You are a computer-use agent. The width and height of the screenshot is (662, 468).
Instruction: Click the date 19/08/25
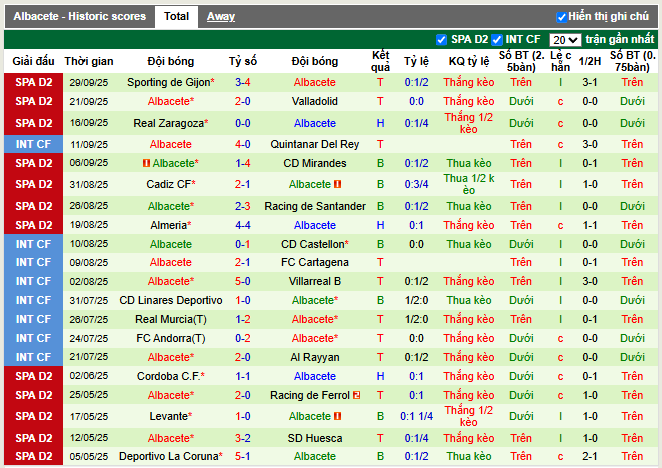[x=89, y=225]
